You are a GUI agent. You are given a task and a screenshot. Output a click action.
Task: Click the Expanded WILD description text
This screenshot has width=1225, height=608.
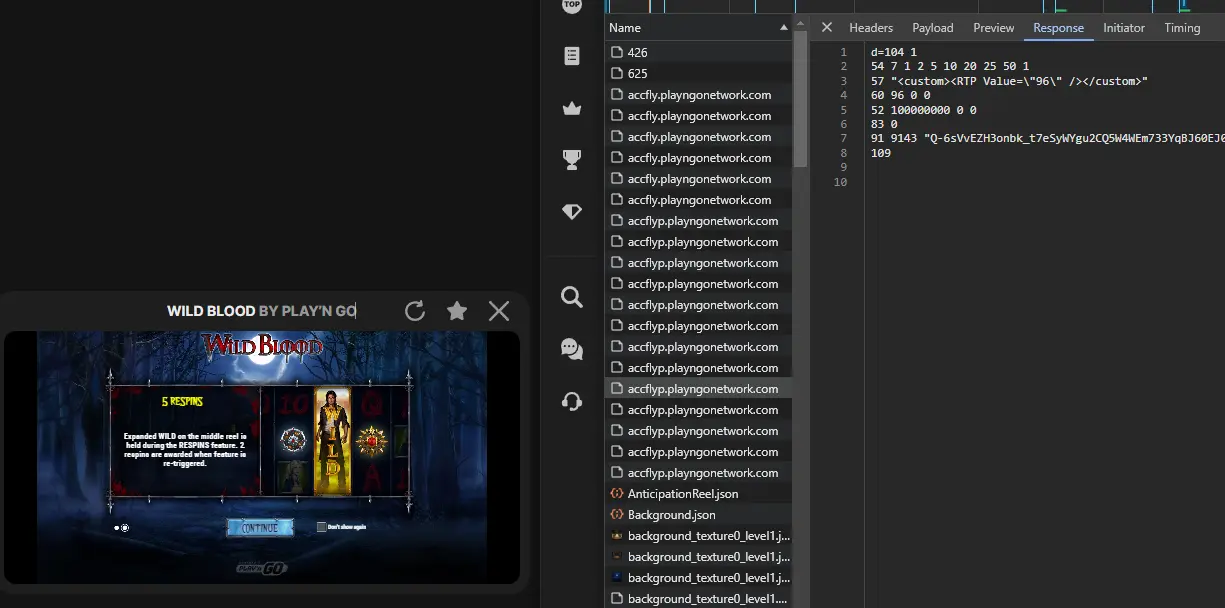[185, 450]
